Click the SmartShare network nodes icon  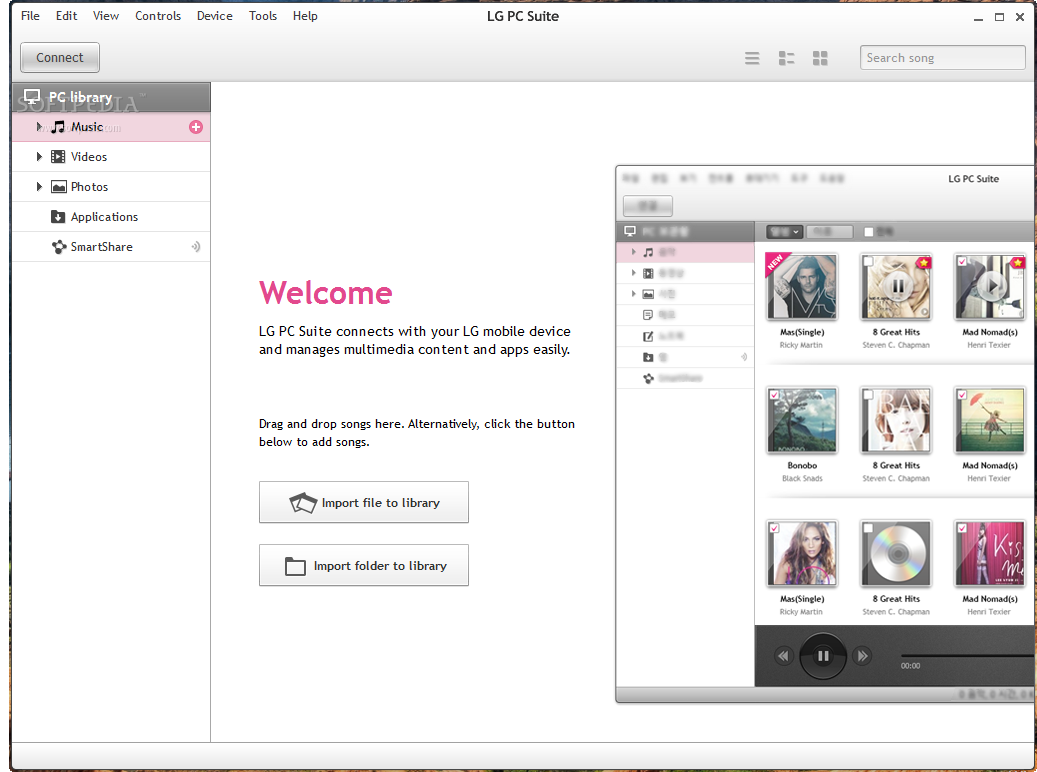(x=59, y=247)
